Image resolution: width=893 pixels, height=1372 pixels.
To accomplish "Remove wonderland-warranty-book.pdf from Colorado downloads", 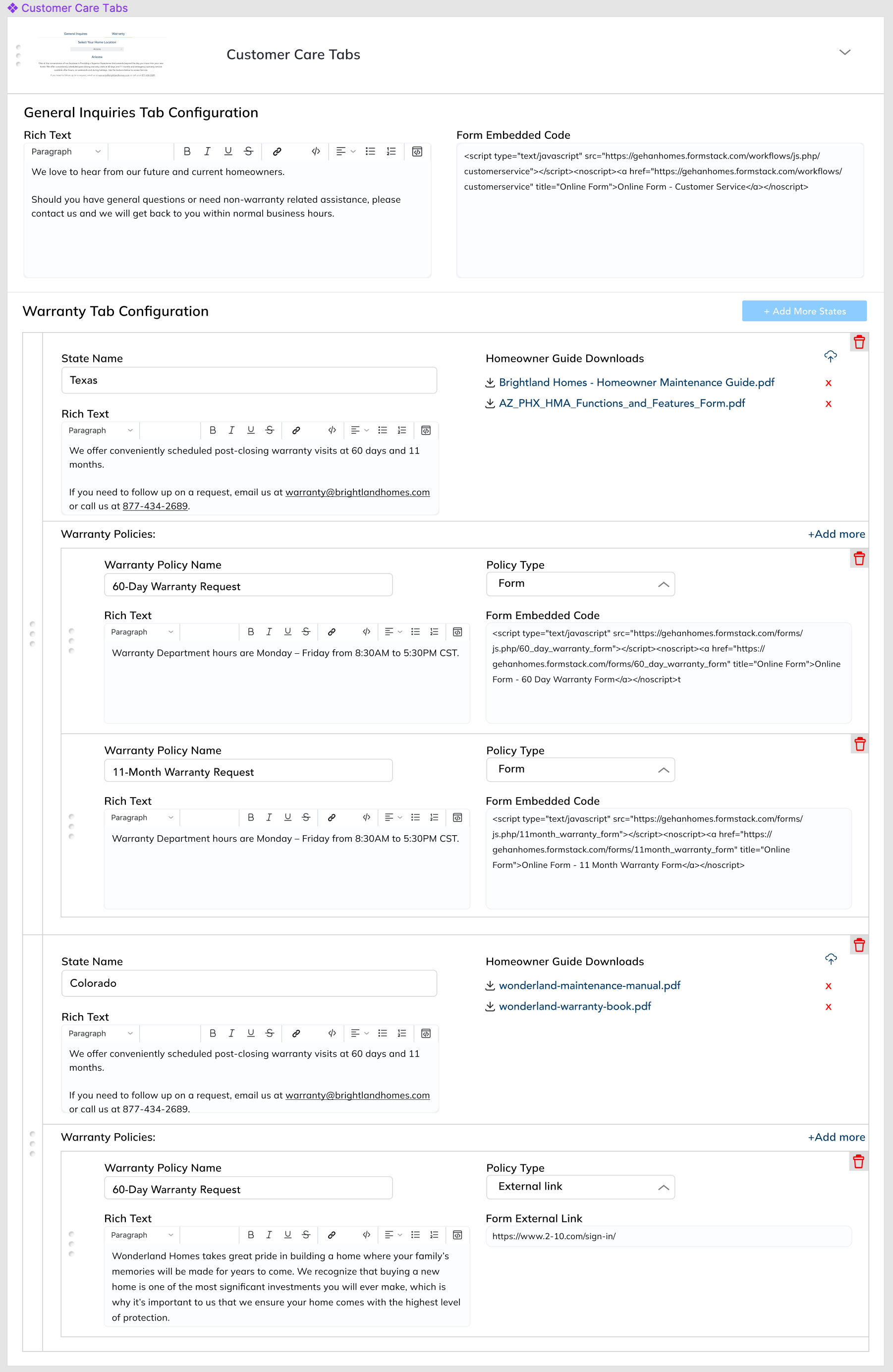I will pyautogui.click(x=829, y=1007).
